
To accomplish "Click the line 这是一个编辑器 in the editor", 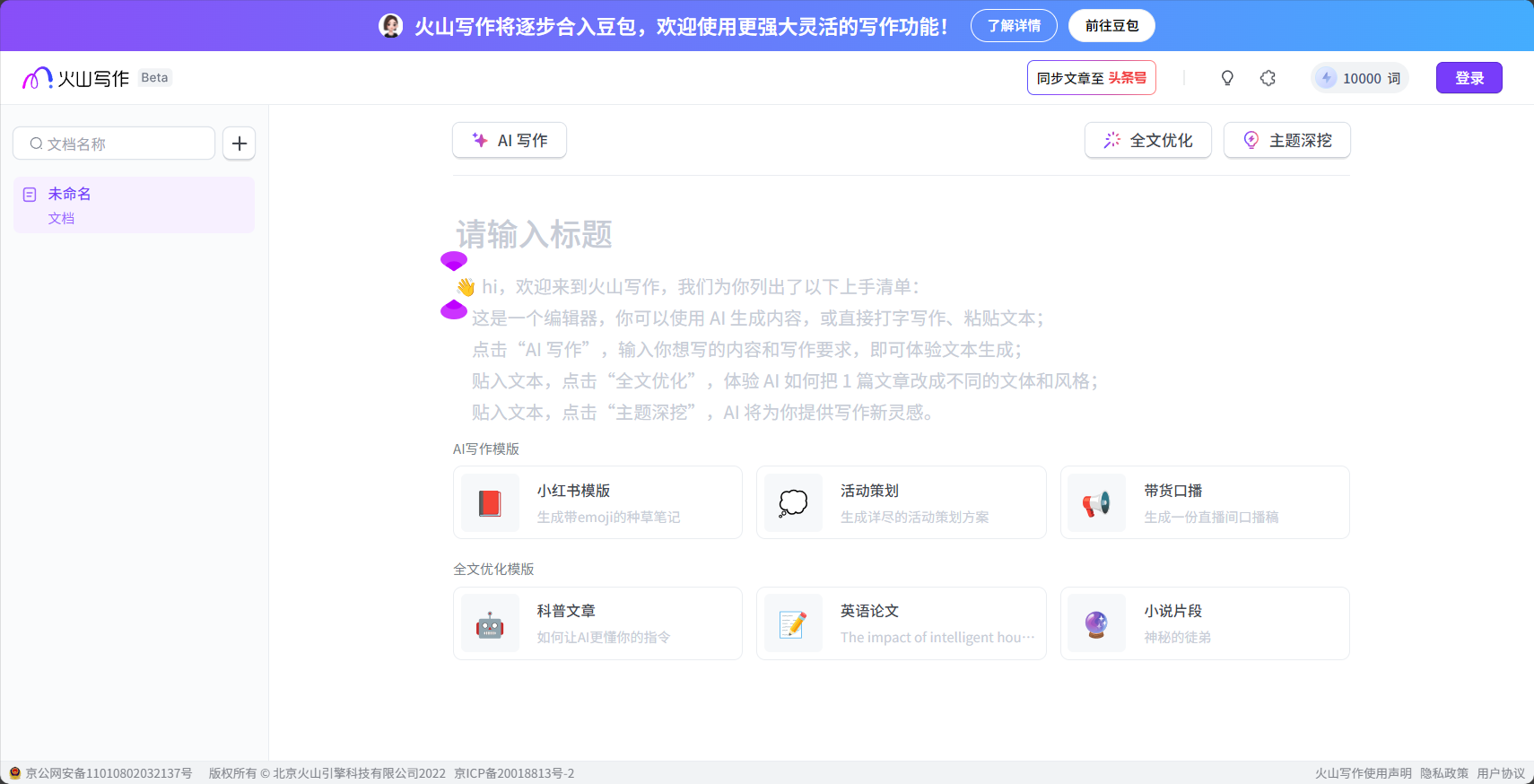I will (758, 318).
